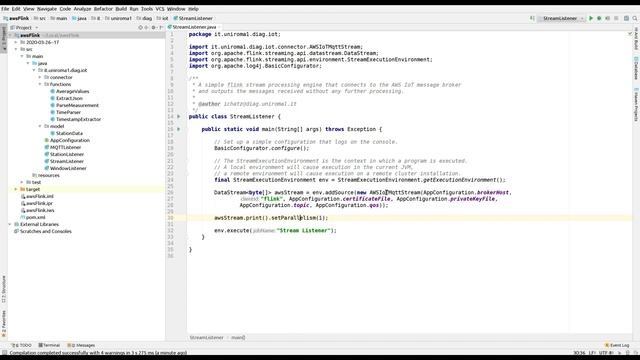The image size is (640, 360).
Task: Expand the target folder
Action: point(16,189)
